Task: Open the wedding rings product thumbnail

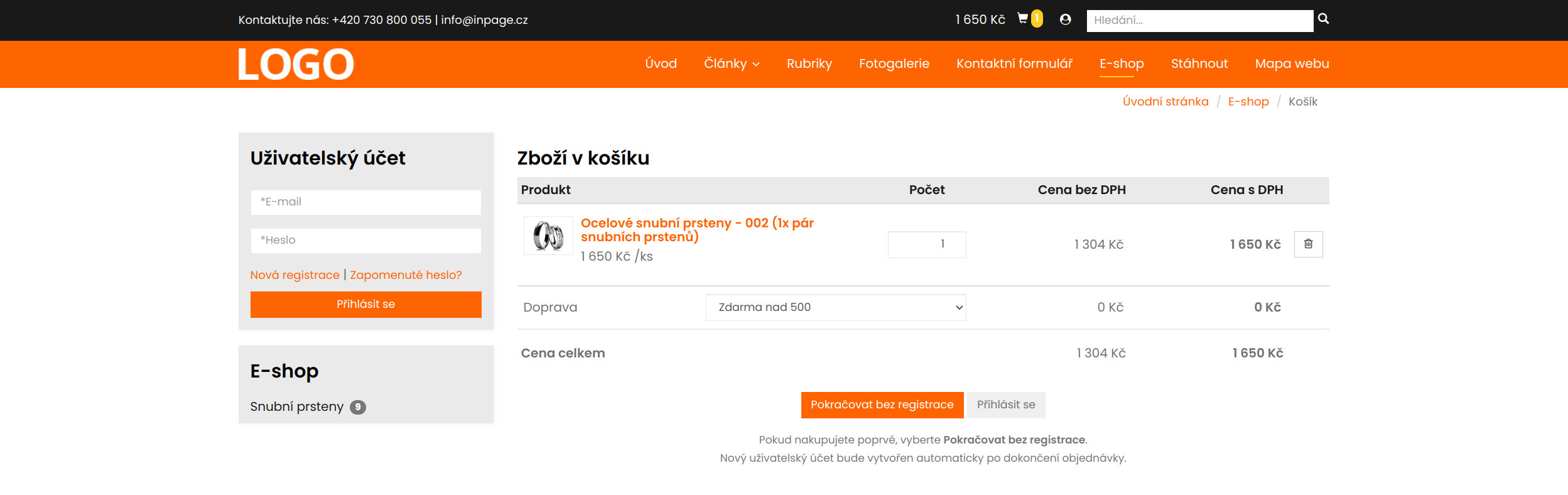Action: [x=548, y=236]
